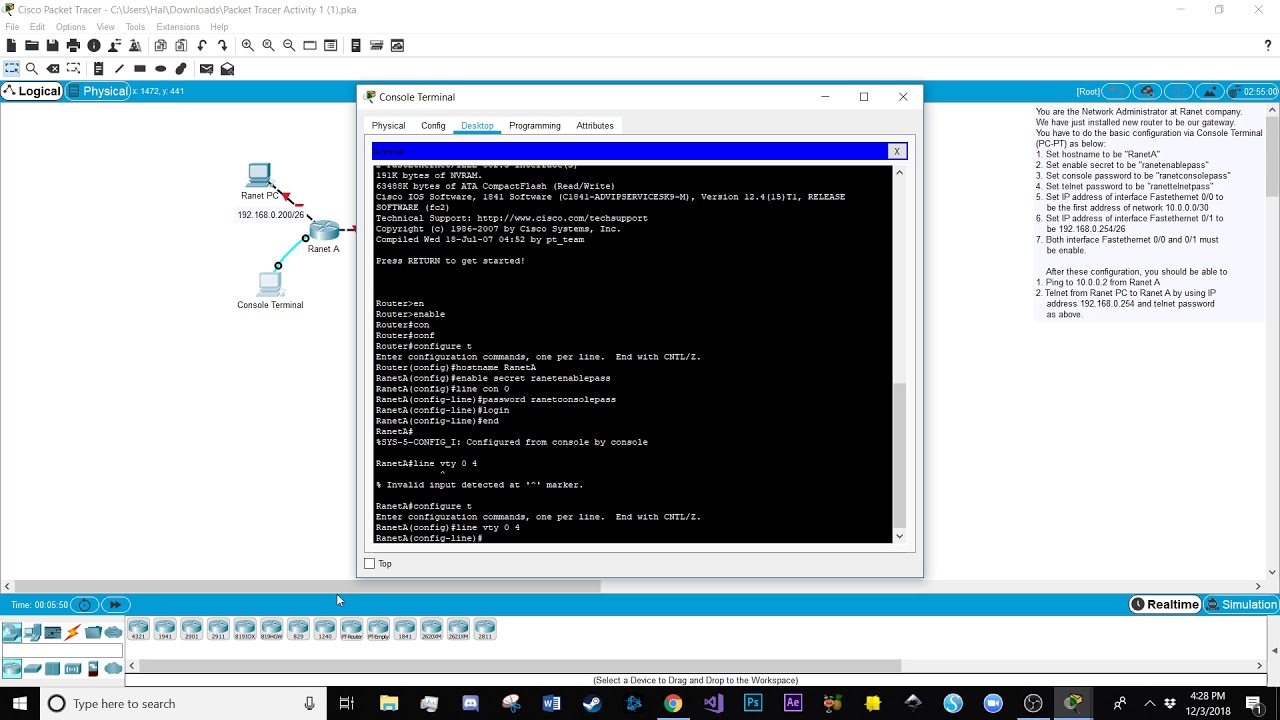Screen dimensions: 1280x720
Task: Switch to the Attributes tab
Action: (595, 126)
